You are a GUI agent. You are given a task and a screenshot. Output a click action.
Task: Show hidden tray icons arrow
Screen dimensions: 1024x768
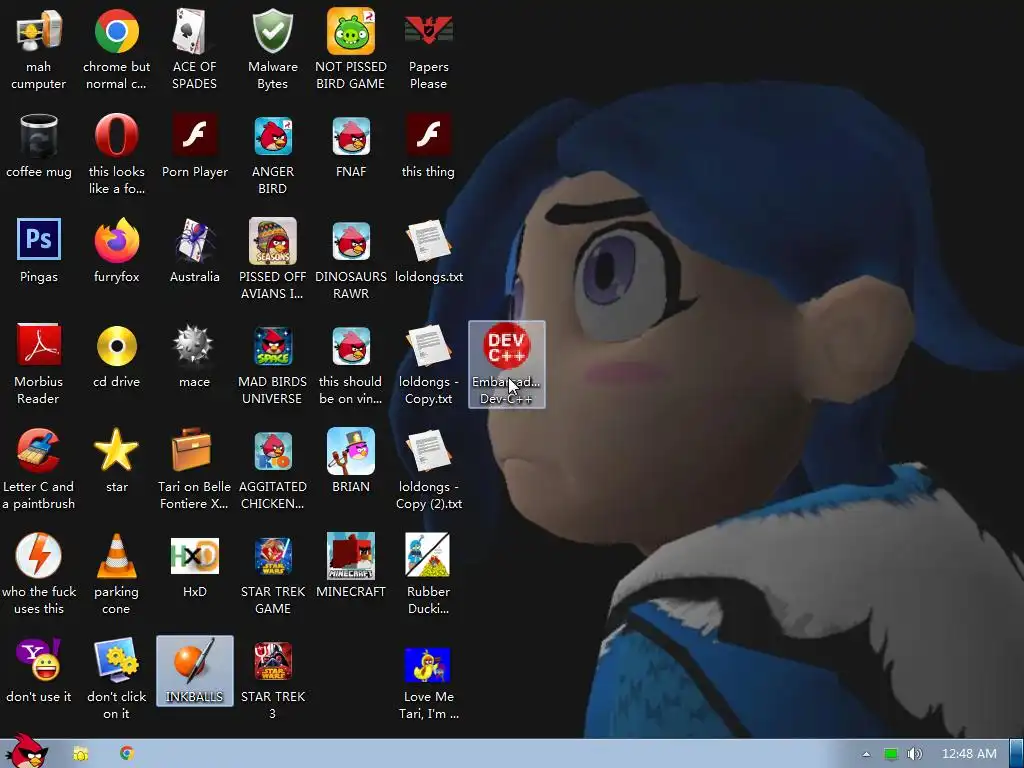pos(866,754)
